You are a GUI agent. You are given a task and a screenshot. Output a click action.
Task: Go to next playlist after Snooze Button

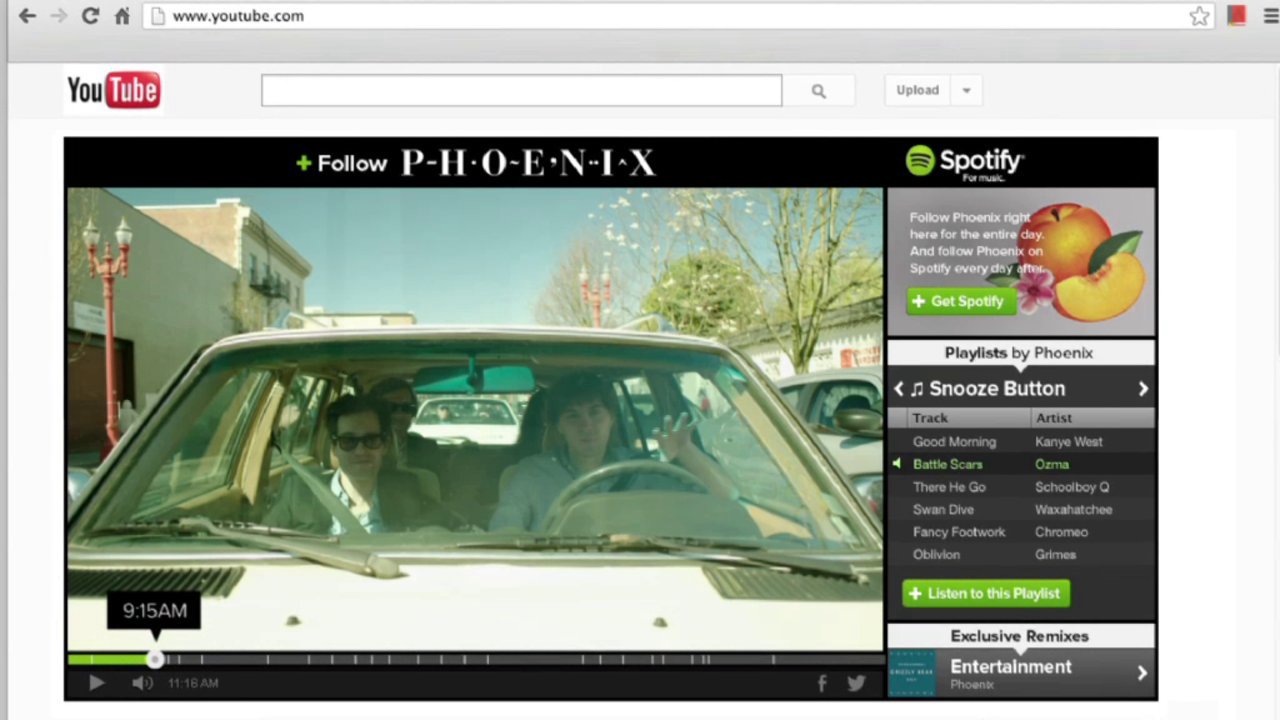tap(1142, 388)
